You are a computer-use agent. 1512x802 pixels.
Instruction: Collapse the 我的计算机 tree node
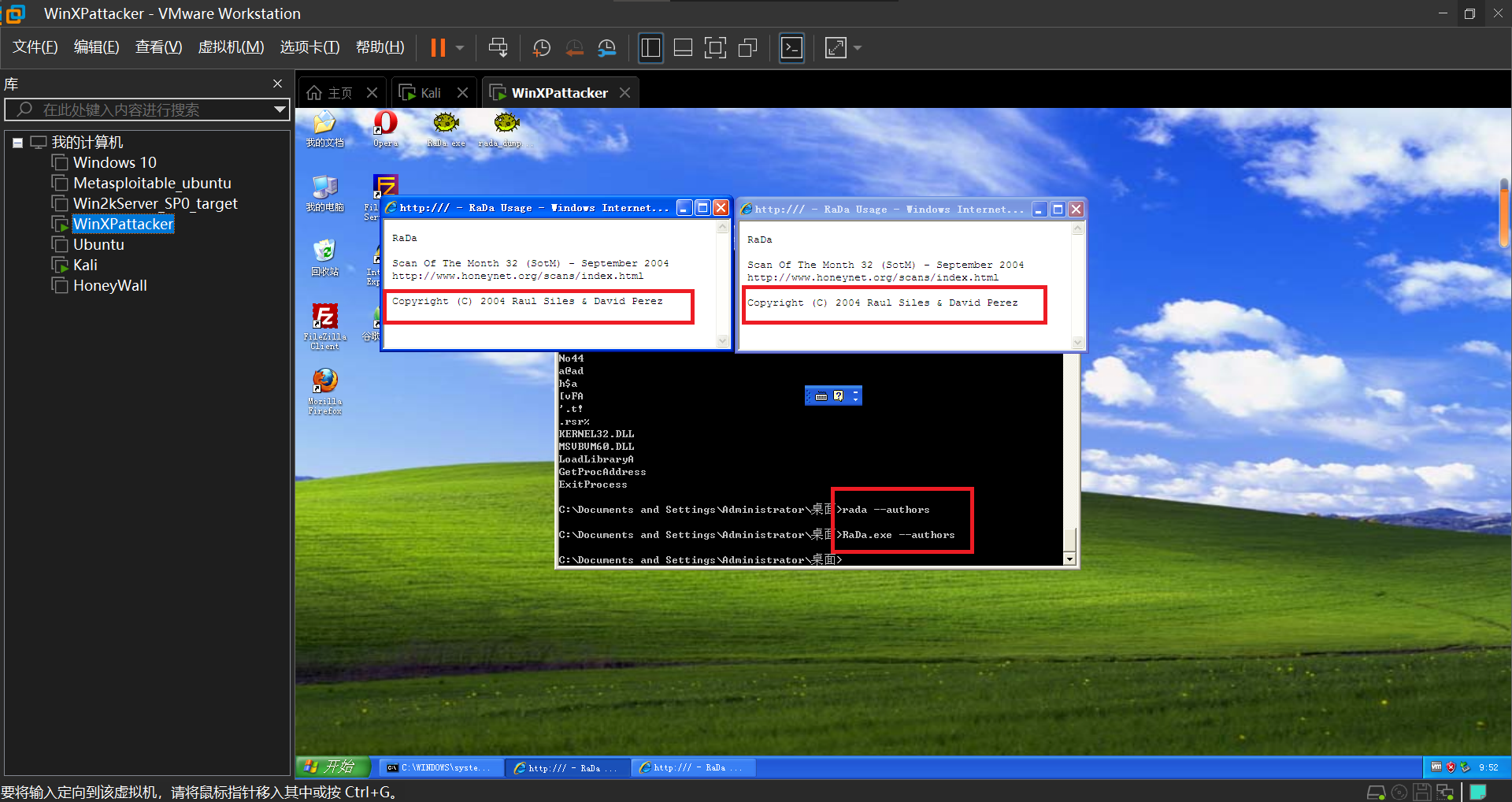[x=17, y=143]
